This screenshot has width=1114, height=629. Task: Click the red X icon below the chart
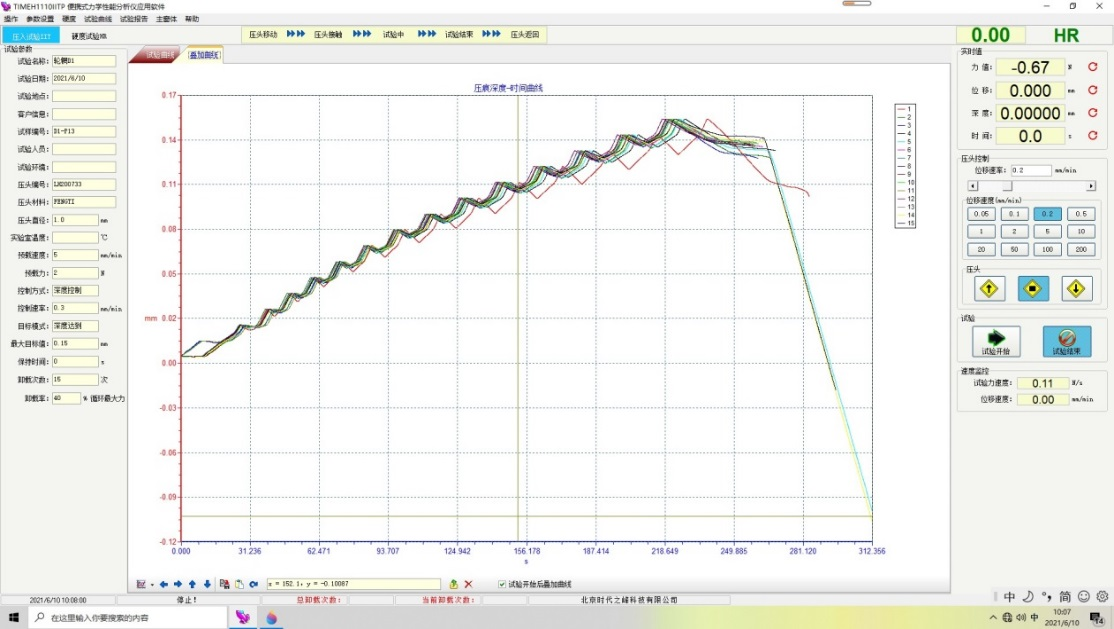coord(468,584)
